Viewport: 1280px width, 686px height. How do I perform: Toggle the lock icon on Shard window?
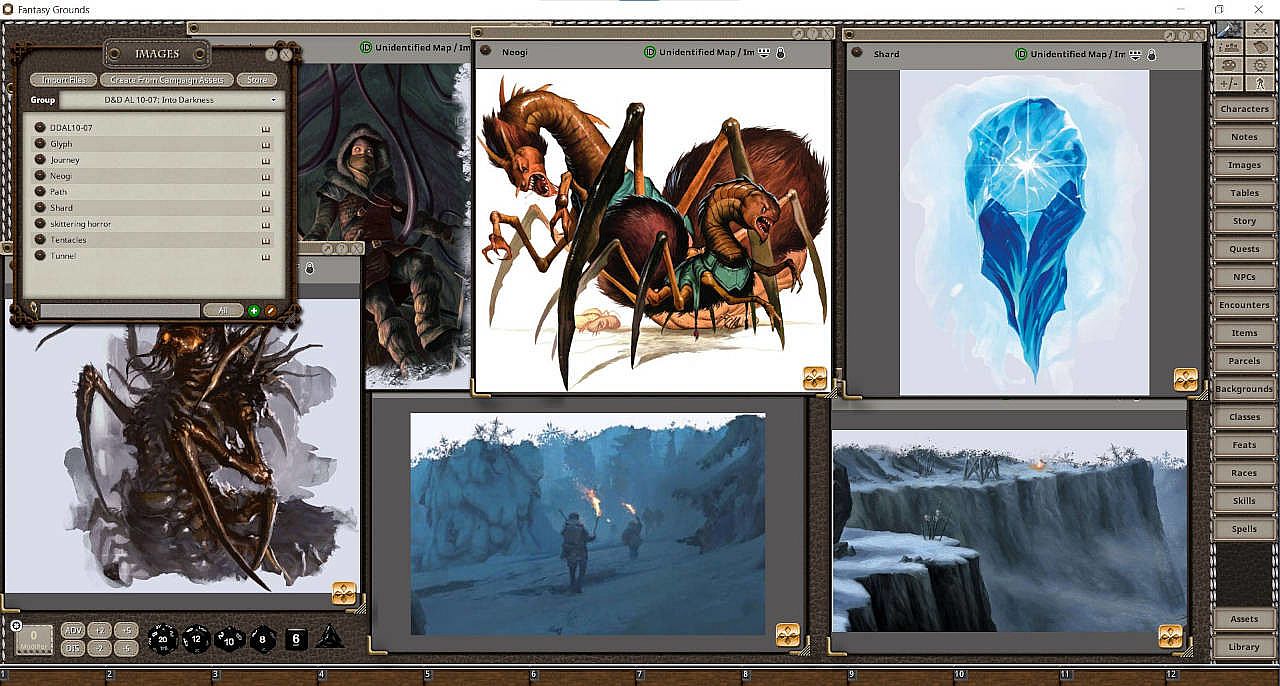tap(1153, 54)
